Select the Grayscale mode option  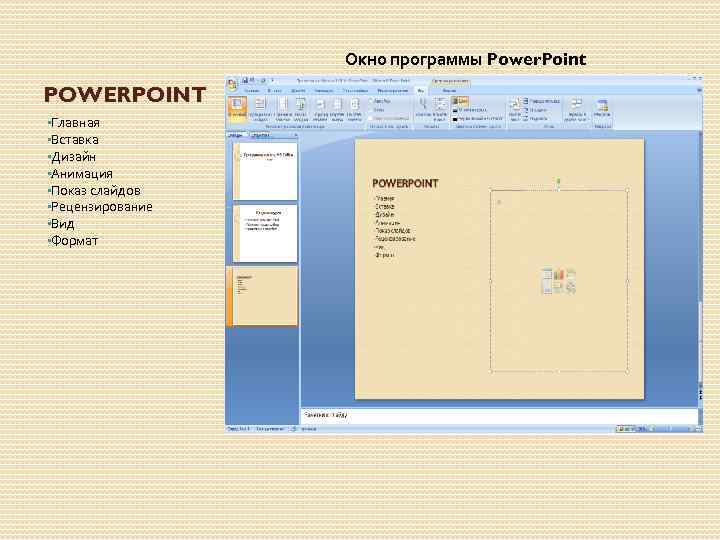pyautogui.click(x=469, y=110)
